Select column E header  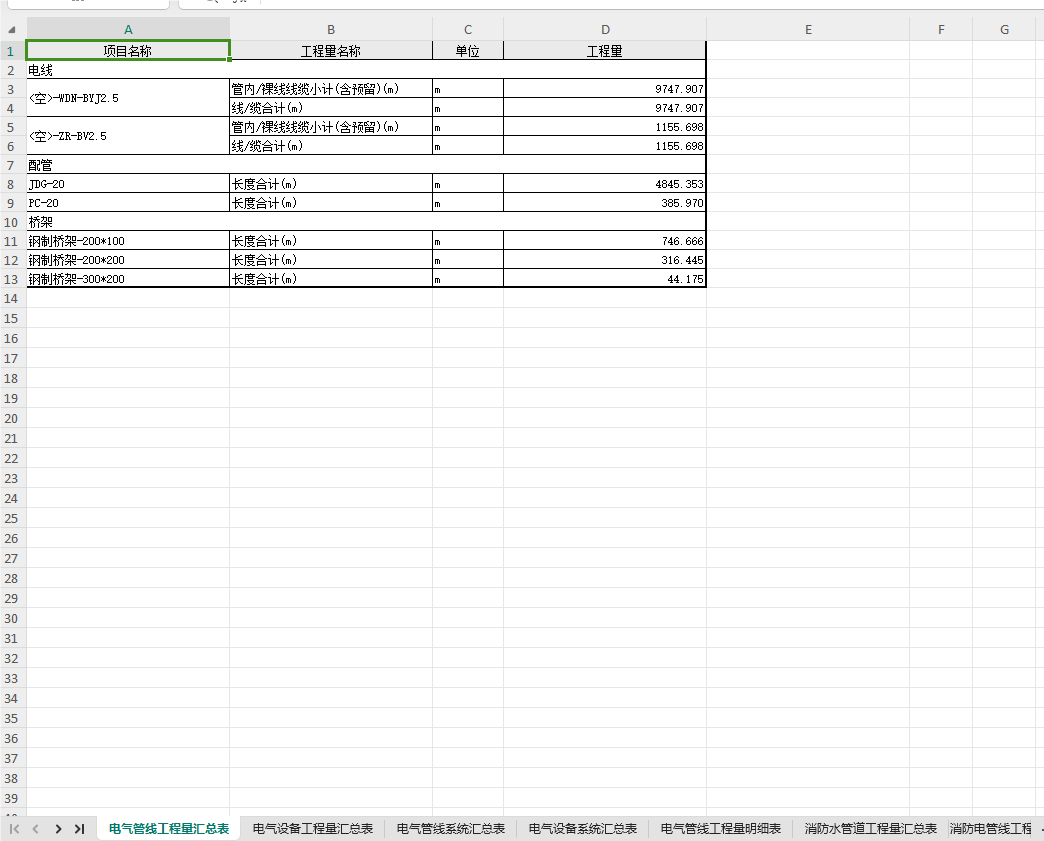[808, 29]
